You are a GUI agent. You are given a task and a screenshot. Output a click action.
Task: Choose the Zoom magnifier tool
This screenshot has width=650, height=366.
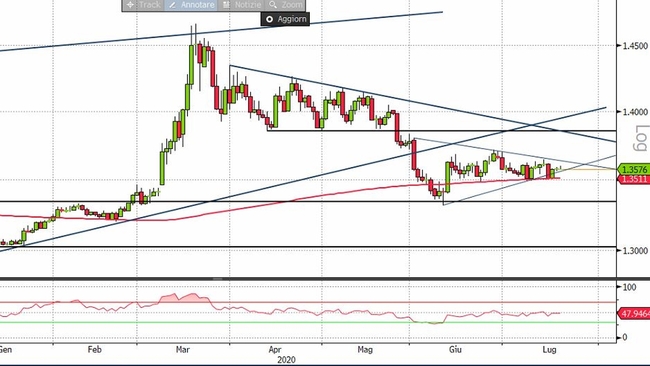pyautogui.click(x=285, y=5)
